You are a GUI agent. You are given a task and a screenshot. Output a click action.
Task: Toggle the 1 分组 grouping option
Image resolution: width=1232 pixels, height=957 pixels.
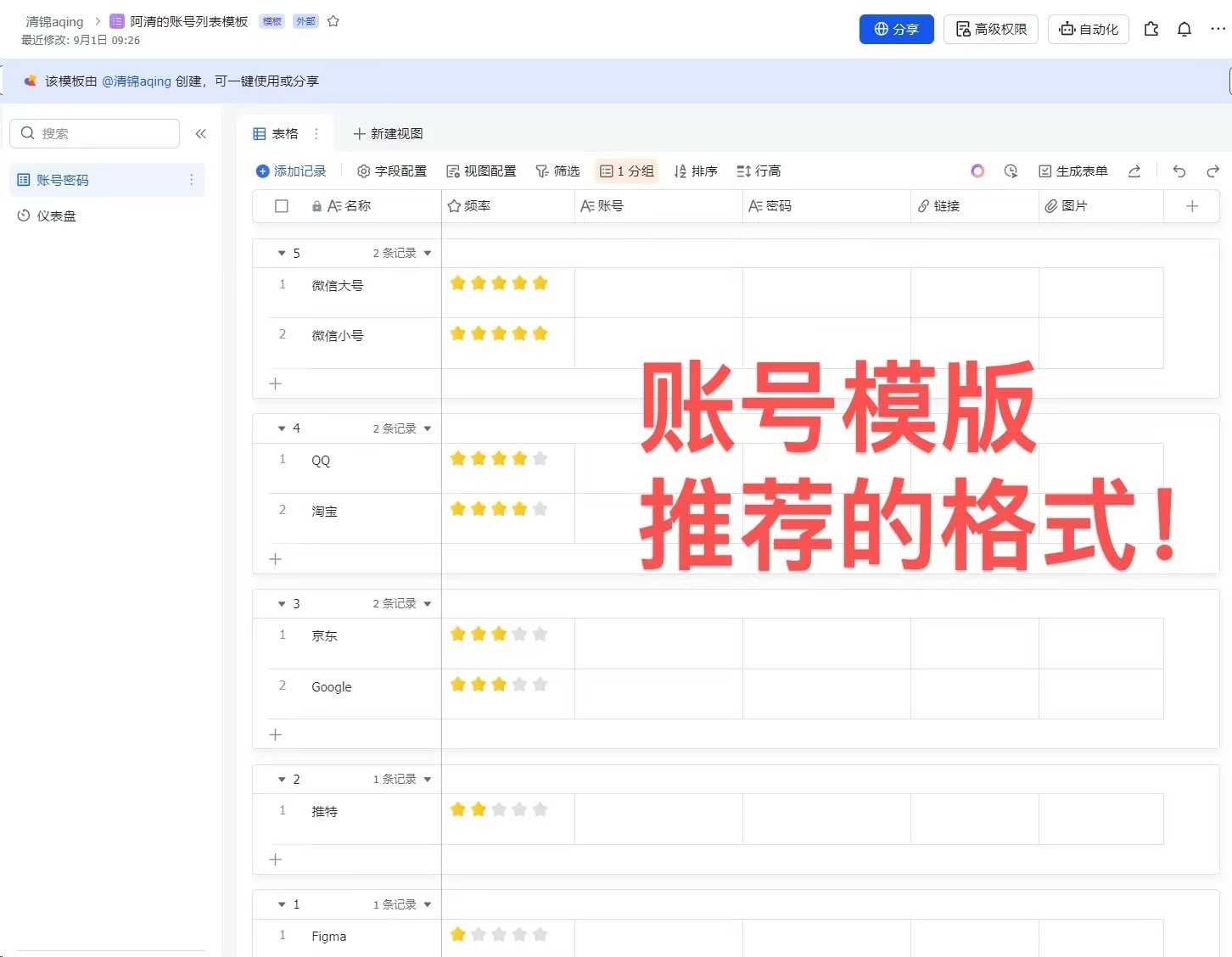627,171
